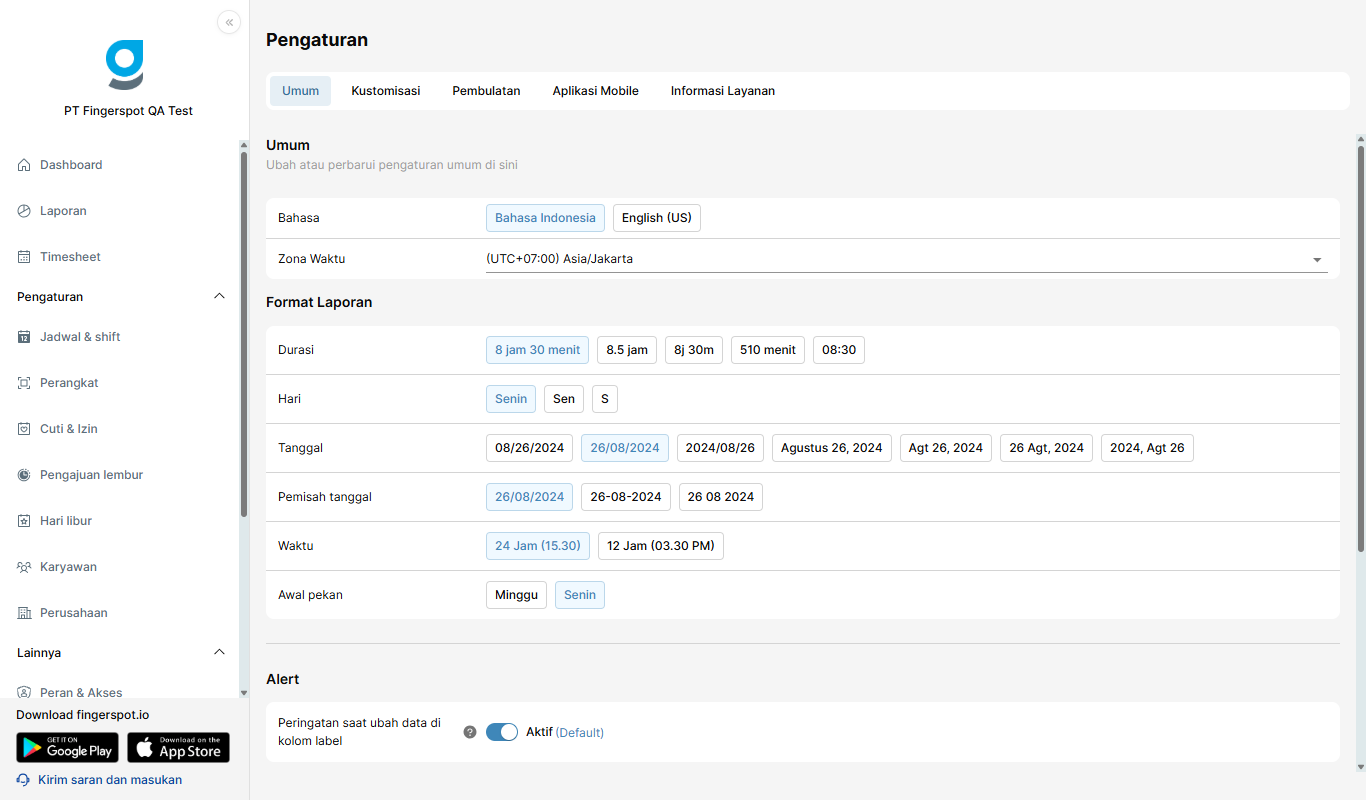This screenshot has width=1366, height=800.
Task: Open Kirim saran dan masukan link
Action: pyautogui.click(x=110, y=780)
